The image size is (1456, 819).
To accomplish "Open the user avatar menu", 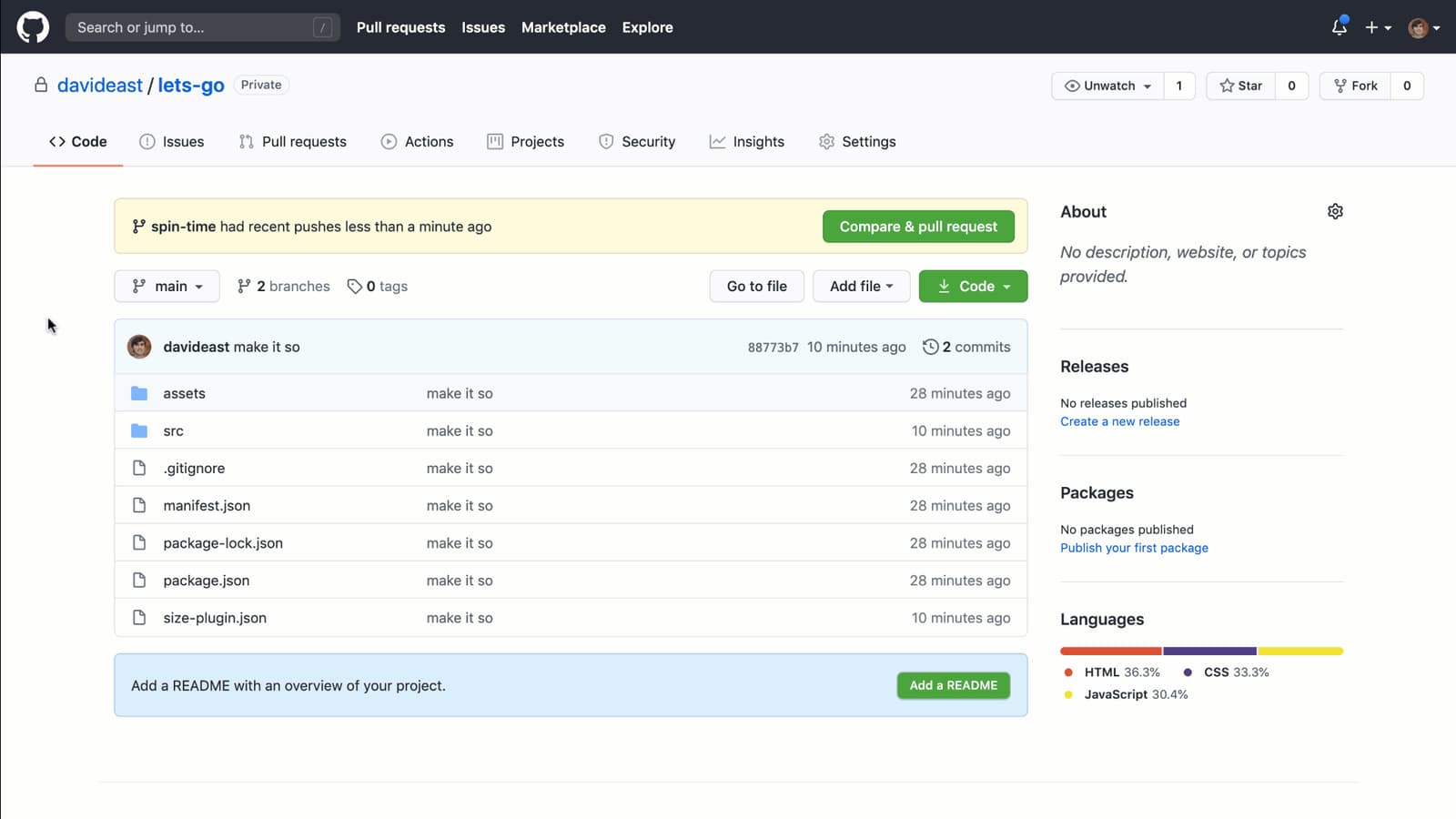I will [x=1424, y=27].
